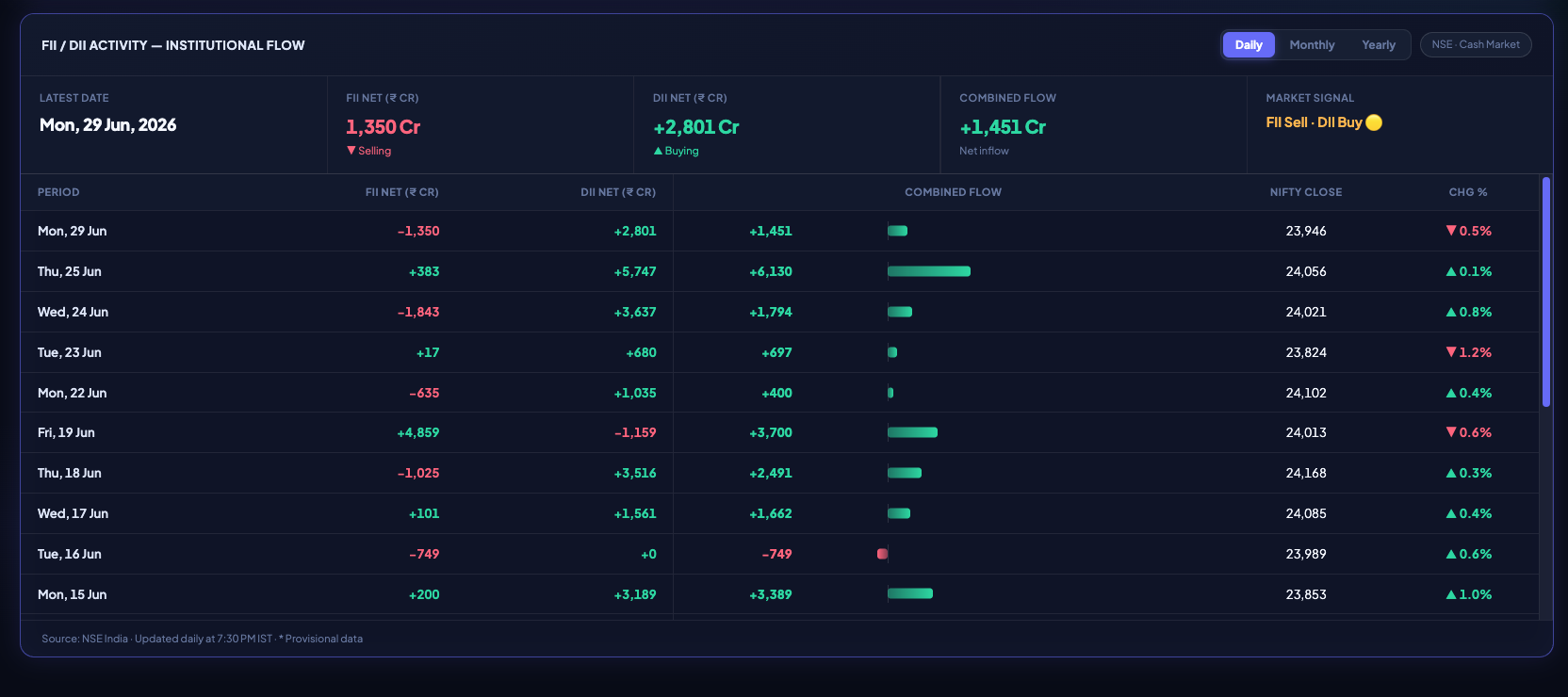1568x697 pixels.
Task: Click the DII net value +0 for Tue, 16 Jun
Action: 648,554
